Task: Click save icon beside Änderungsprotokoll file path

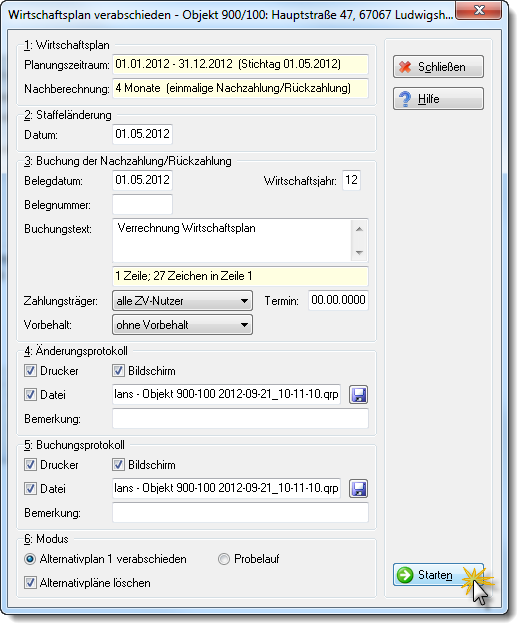Action: (358, 395)
